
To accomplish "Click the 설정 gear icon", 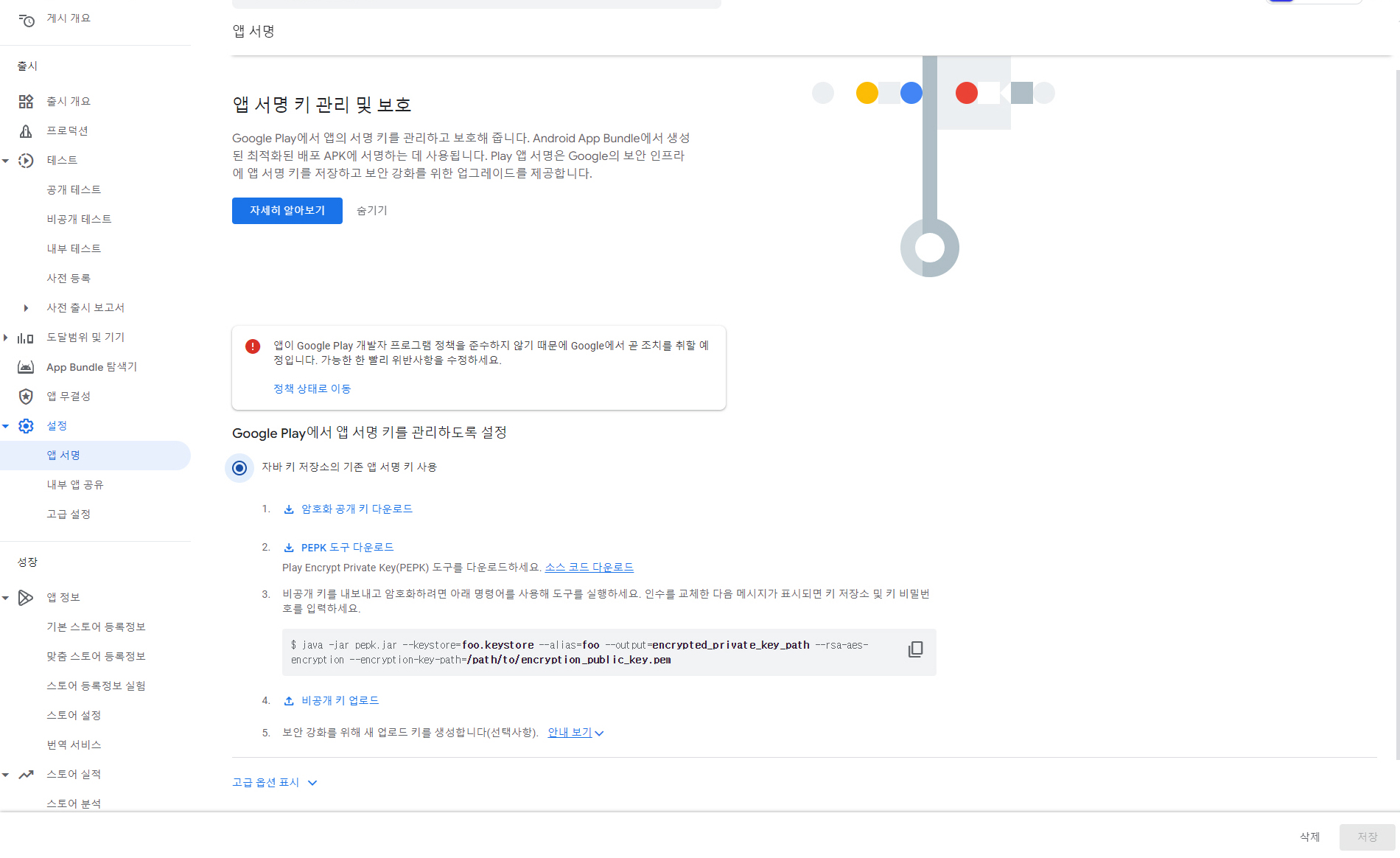I will pyautogui.click(x=26, y=426).
